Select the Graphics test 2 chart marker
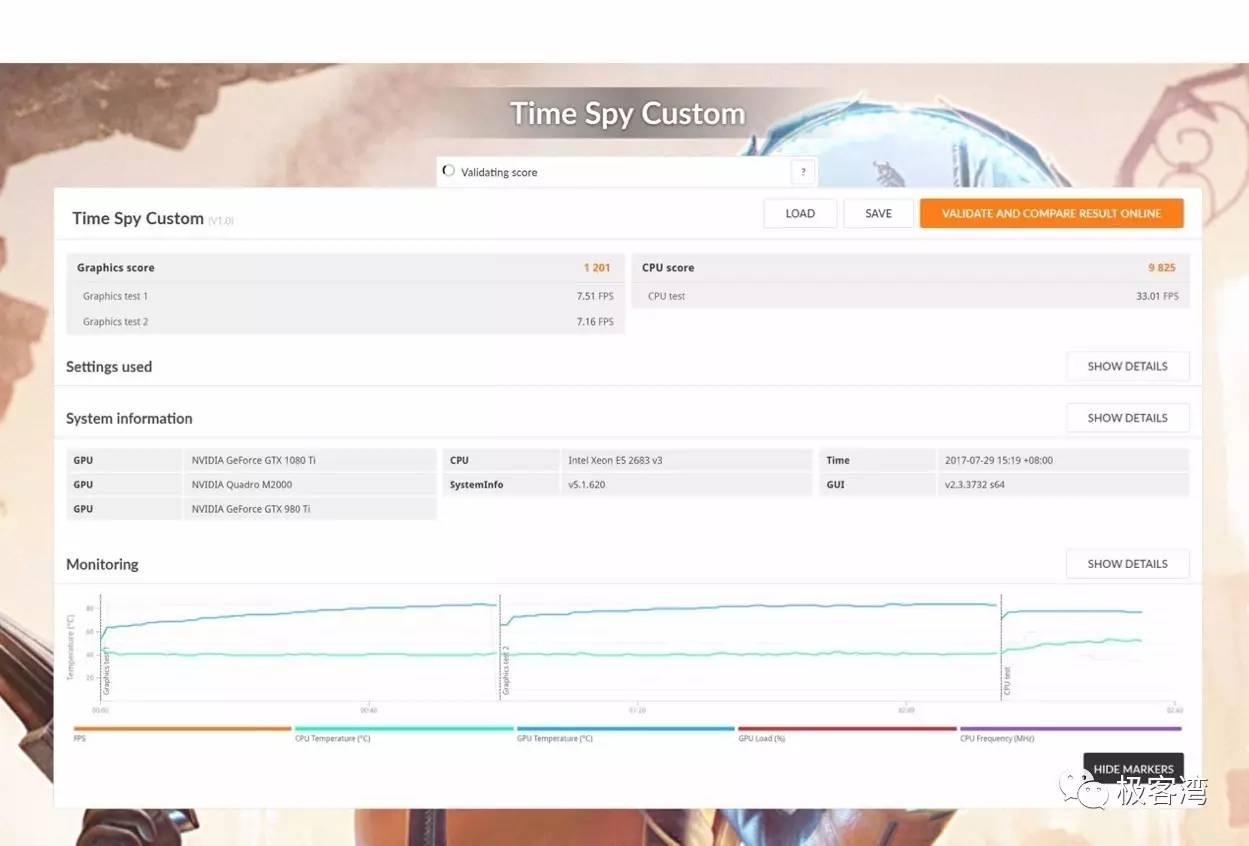 (x=506, y=671)
